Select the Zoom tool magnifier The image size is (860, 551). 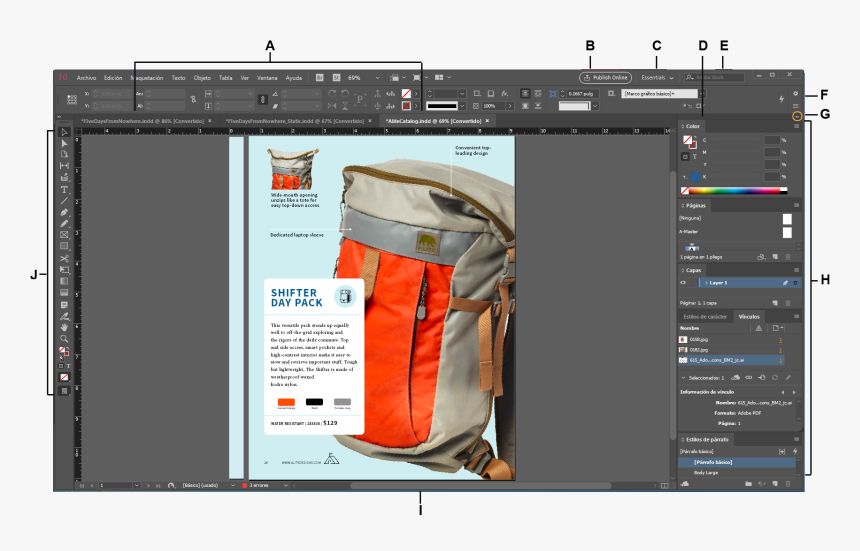click(x=64, y=339)
